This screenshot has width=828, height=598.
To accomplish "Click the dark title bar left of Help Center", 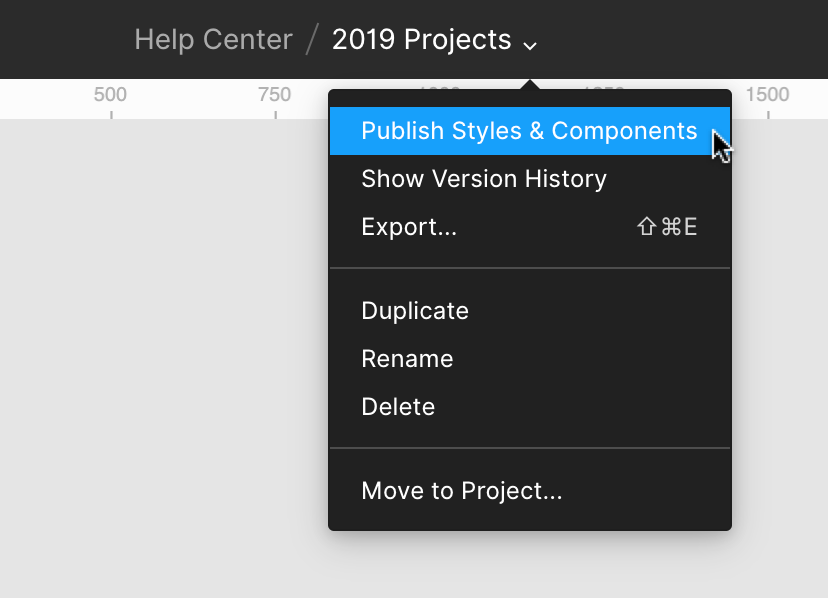I will pyautogui.click(x=60, y=40).
